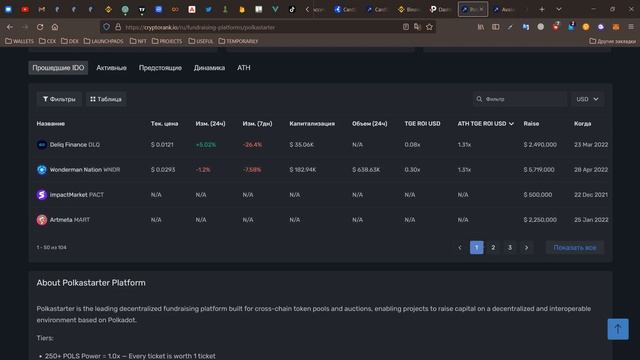Open LAUNCHPADS bookmarks folder
The width and height of the screenshot is (640, 360).
[104, 41]
